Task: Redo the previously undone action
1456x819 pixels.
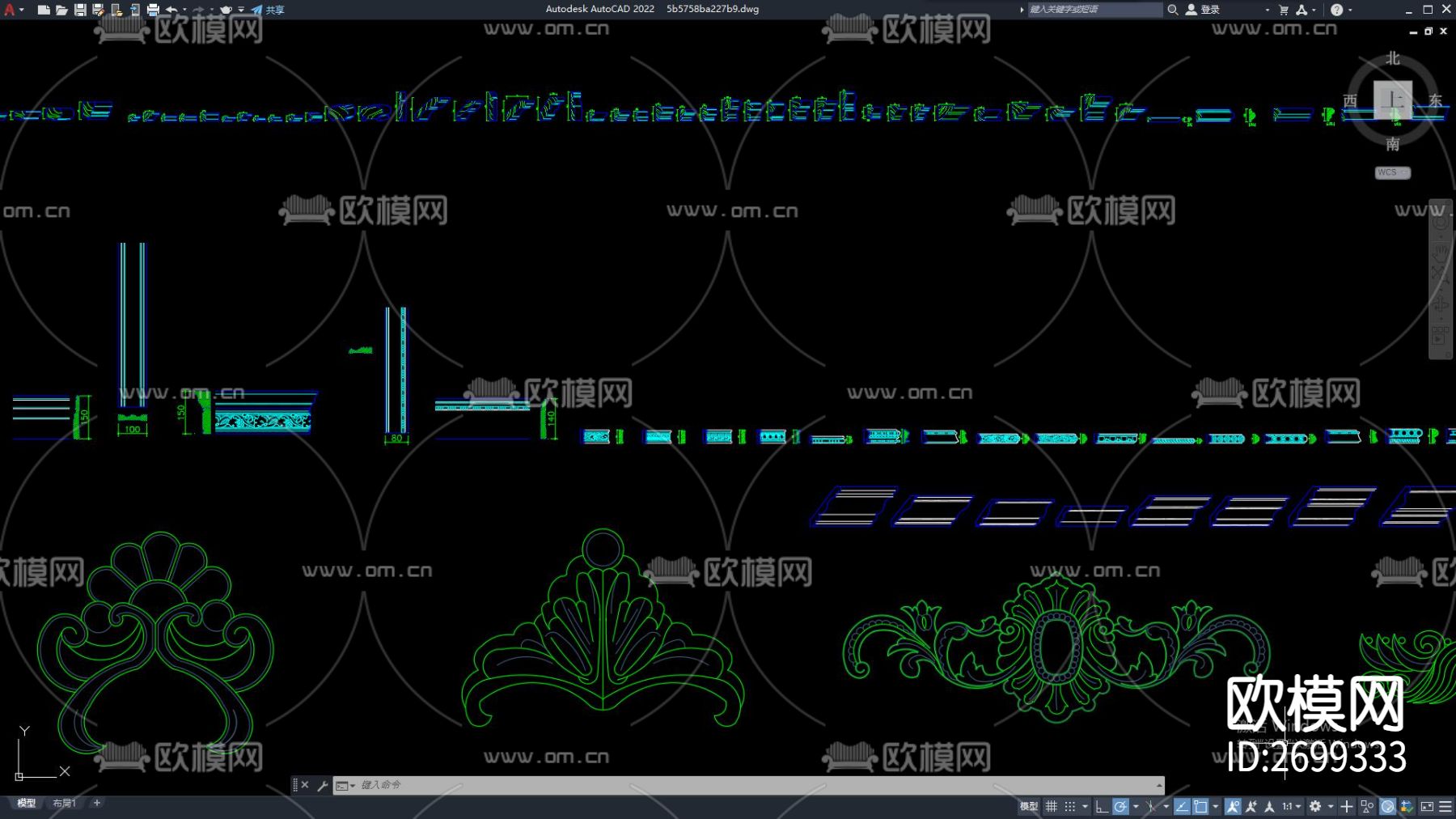Action: 198,10
